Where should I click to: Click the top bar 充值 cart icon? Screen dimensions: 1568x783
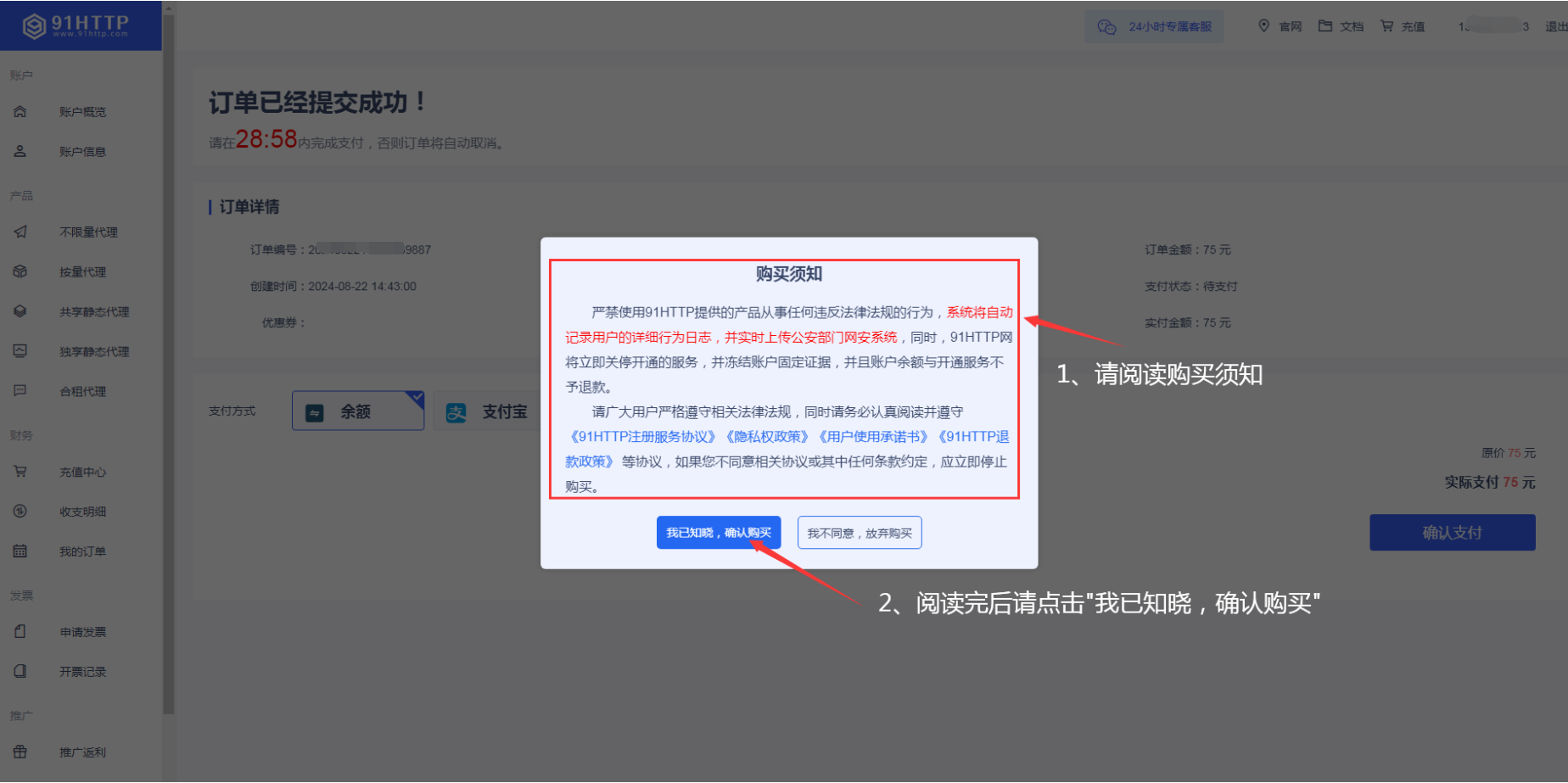pyautogui.click(x=1386, y=26)
